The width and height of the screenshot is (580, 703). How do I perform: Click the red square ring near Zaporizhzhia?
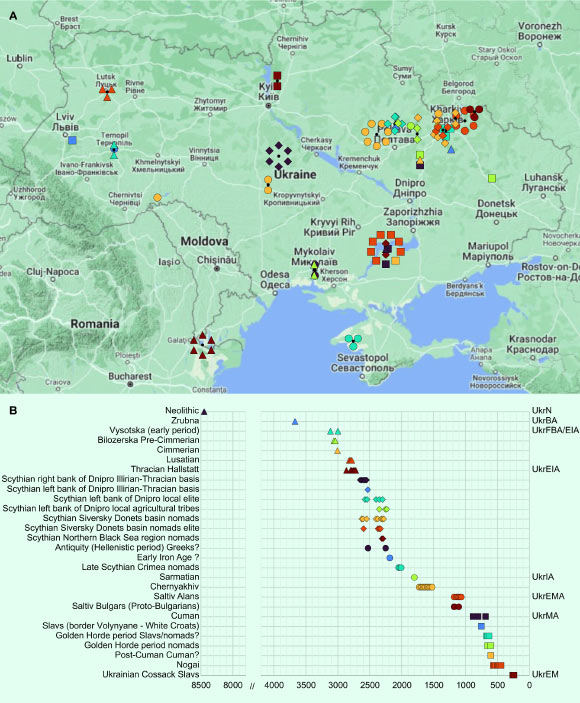click(386, 249)
